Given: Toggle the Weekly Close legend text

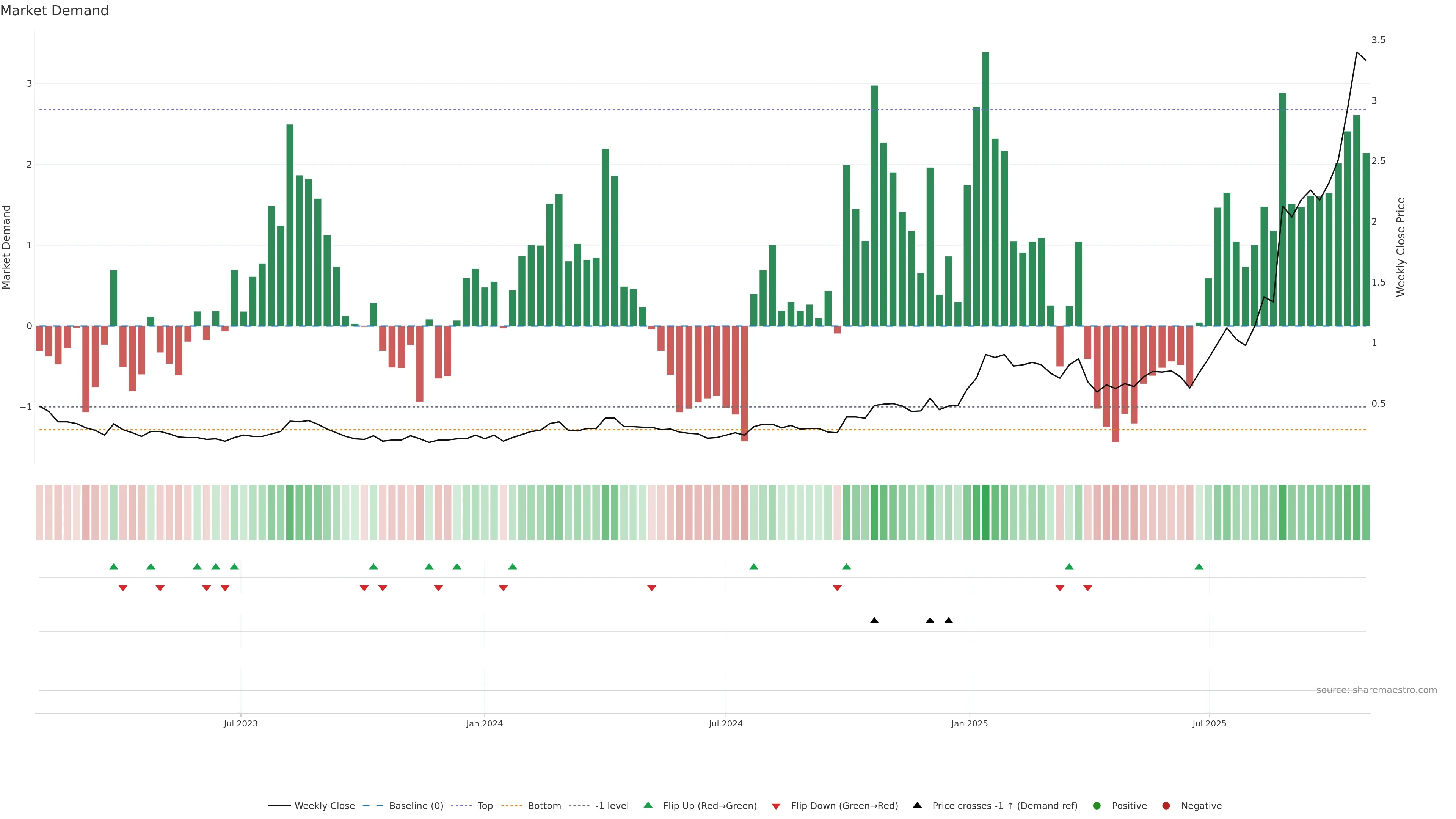Looking at the screenshot, I should [x=325, y=805].
